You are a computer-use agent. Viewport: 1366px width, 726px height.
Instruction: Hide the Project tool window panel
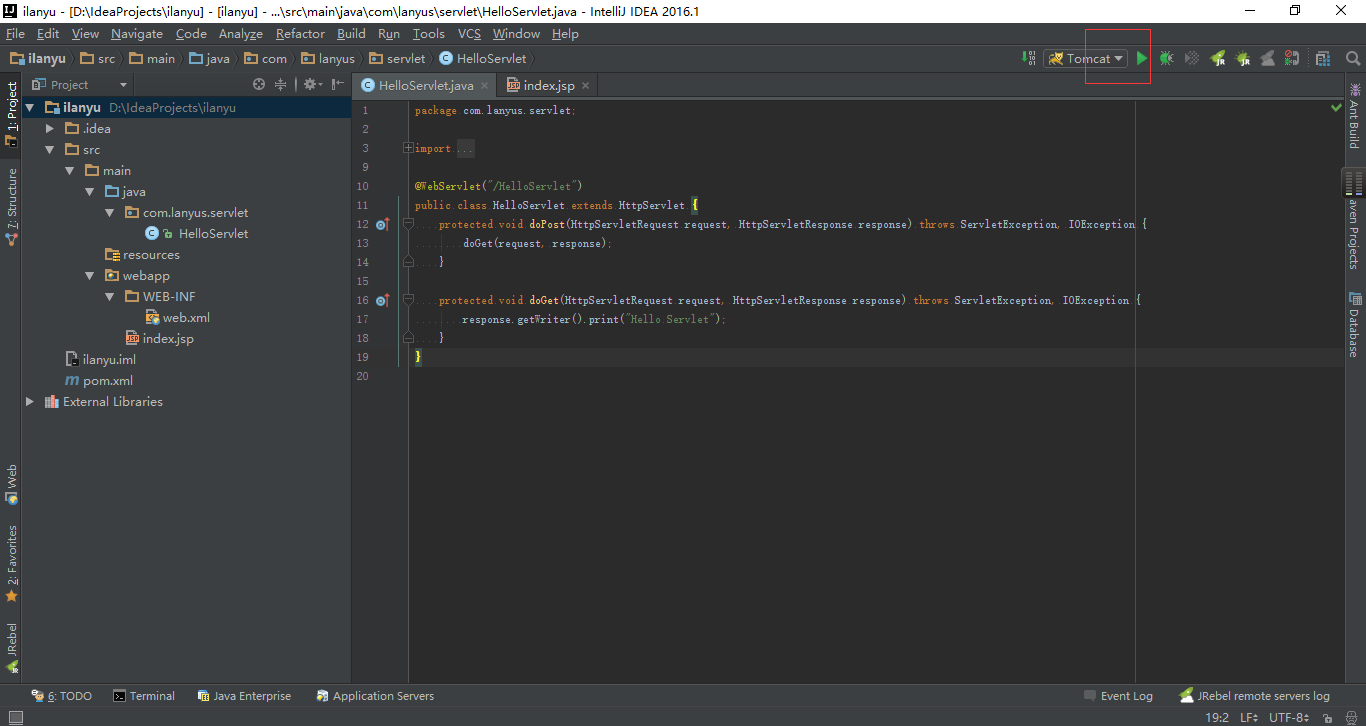[x=337, y=85]
